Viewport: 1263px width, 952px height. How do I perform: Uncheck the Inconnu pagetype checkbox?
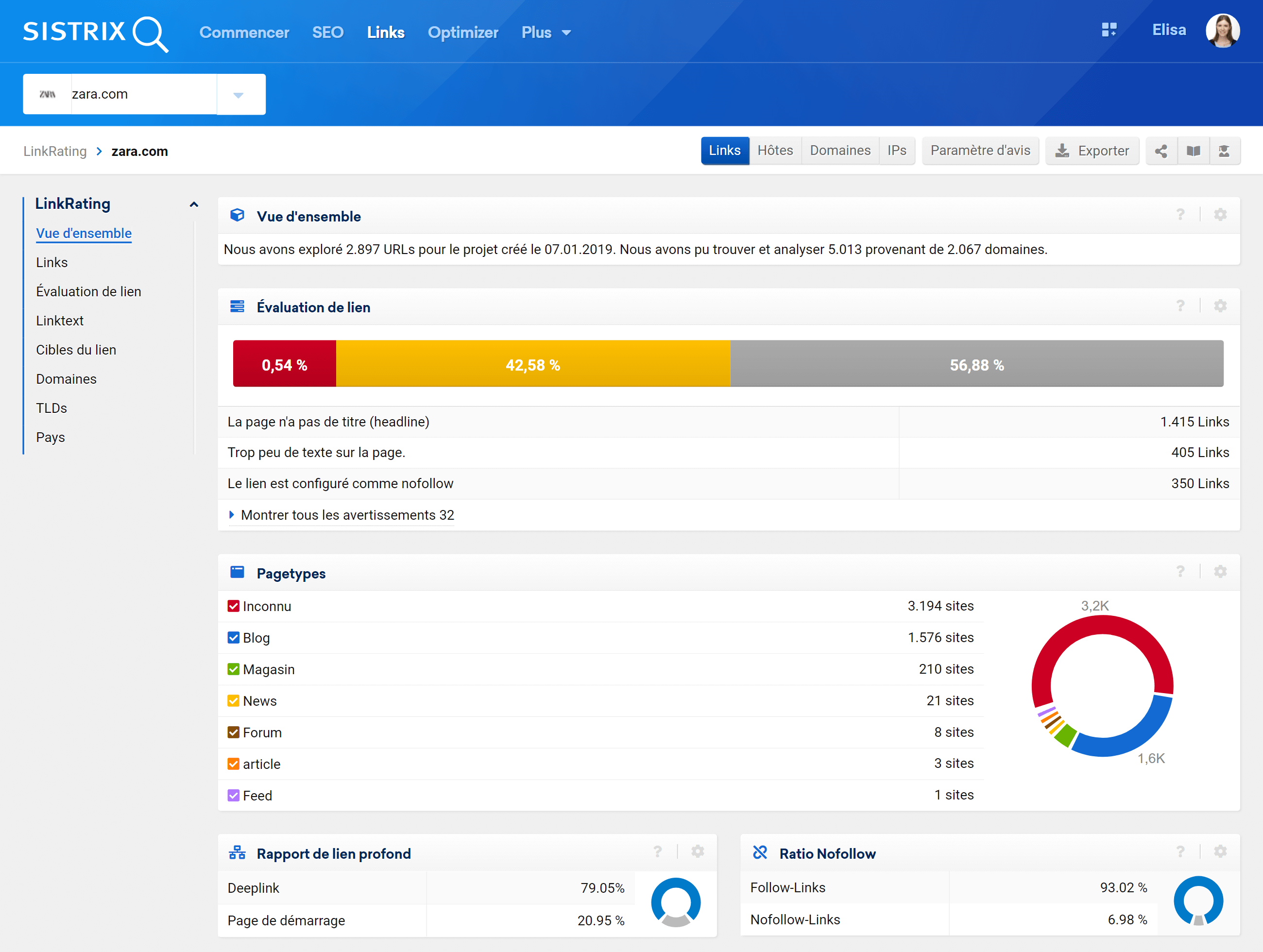pyautogui.click(x=233, y=606)
